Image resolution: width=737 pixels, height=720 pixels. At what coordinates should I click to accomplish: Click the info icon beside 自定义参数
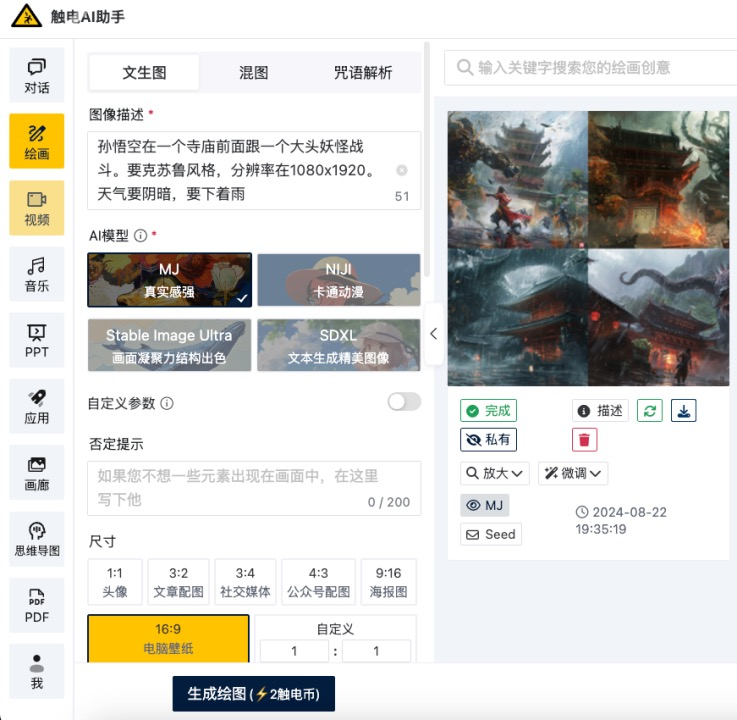click(x=167, y=403)
